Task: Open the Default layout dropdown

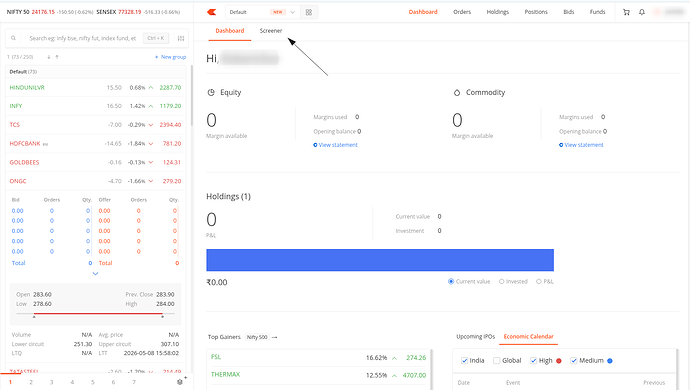Action: (x=263, y=12)
